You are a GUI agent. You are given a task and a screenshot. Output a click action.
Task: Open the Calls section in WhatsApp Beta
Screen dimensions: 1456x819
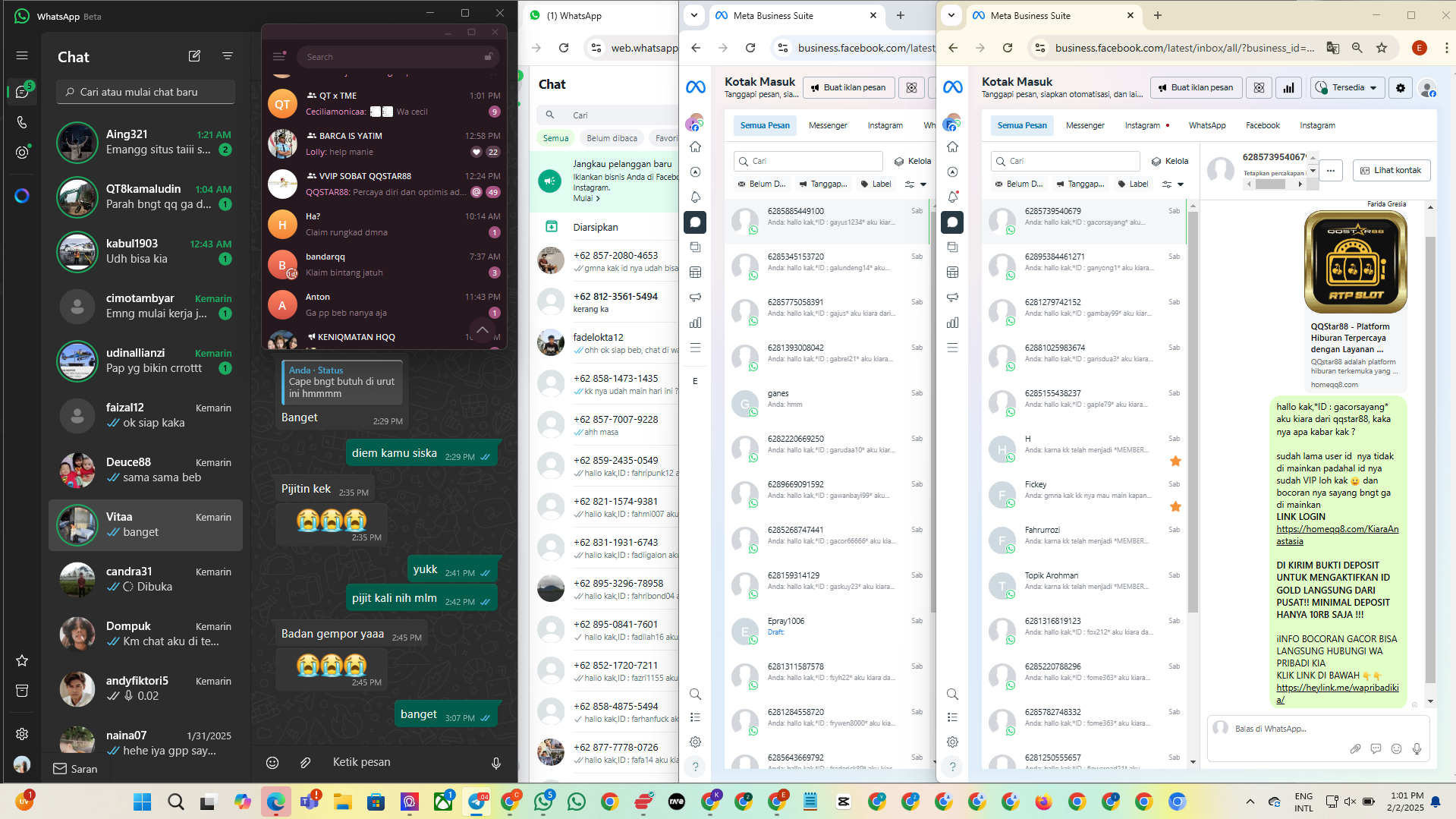coord(22,122)
